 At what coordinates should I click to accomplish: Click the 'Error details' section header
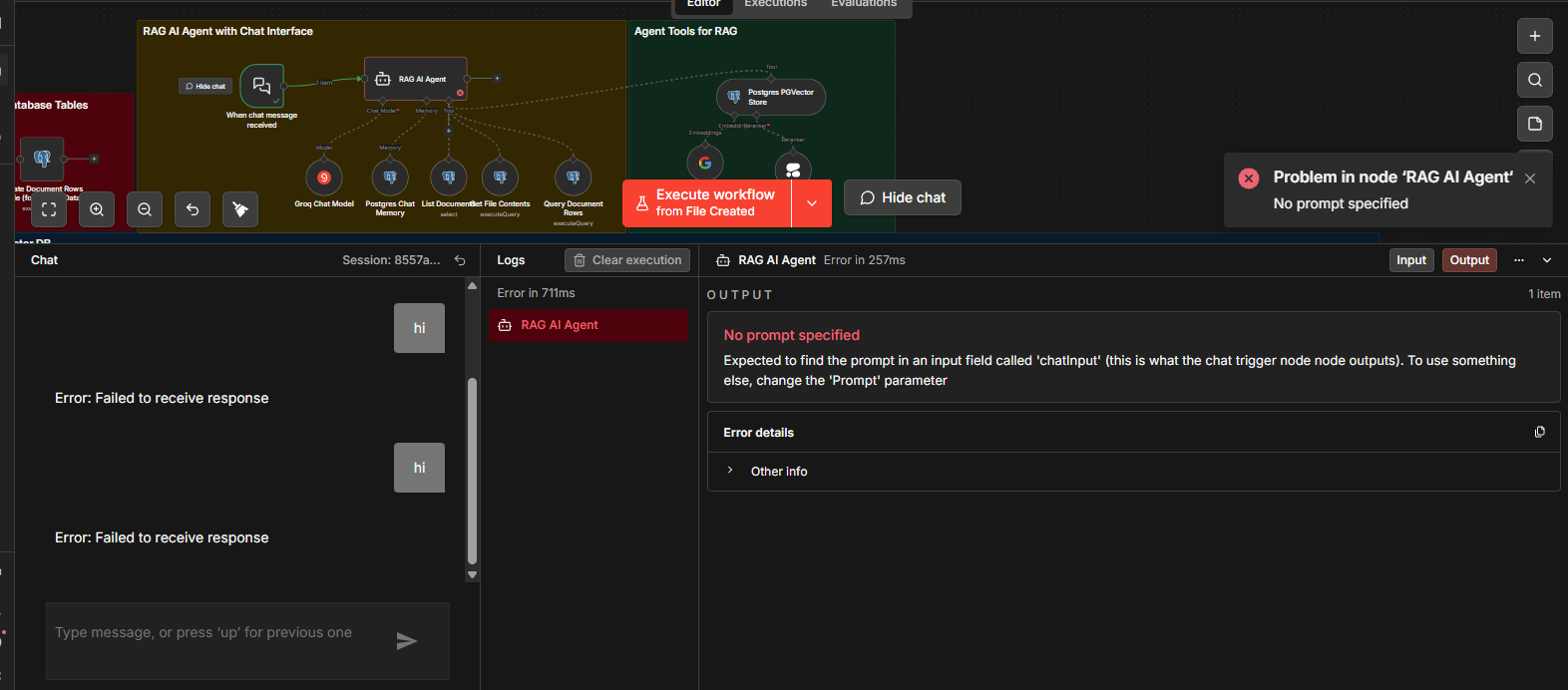coord(758,433)
